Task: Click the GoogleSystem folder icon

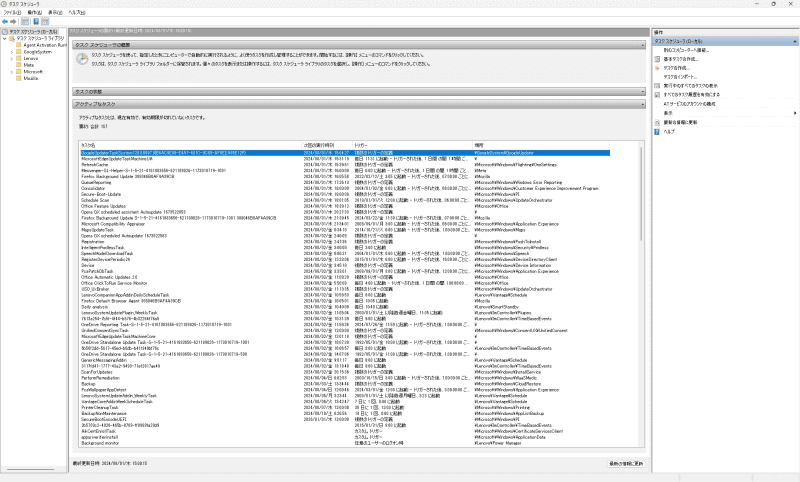Action: pyautogui.click(x=19, y=52)
